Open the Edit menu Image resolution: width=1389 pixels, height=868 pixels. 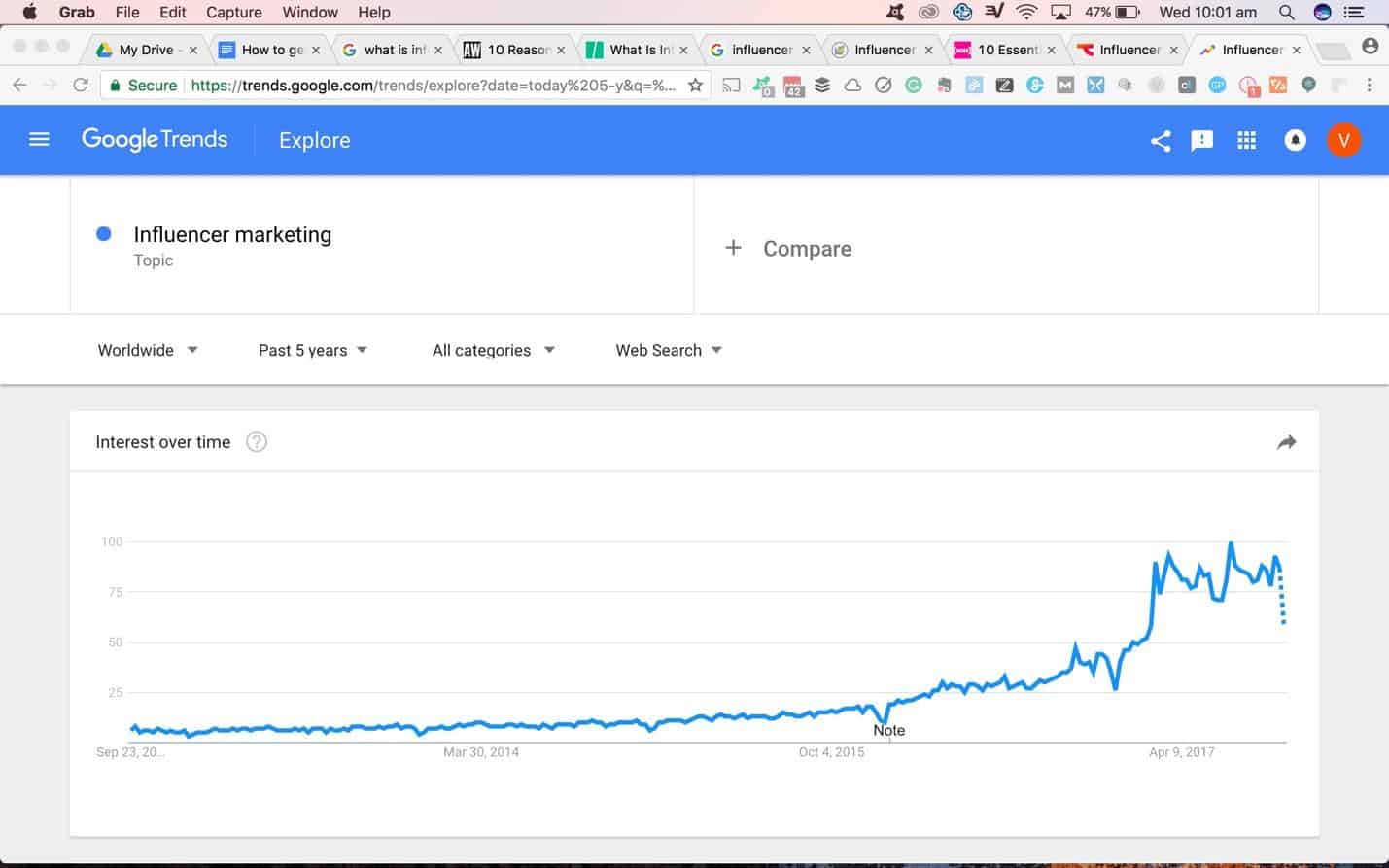point(173,13)
